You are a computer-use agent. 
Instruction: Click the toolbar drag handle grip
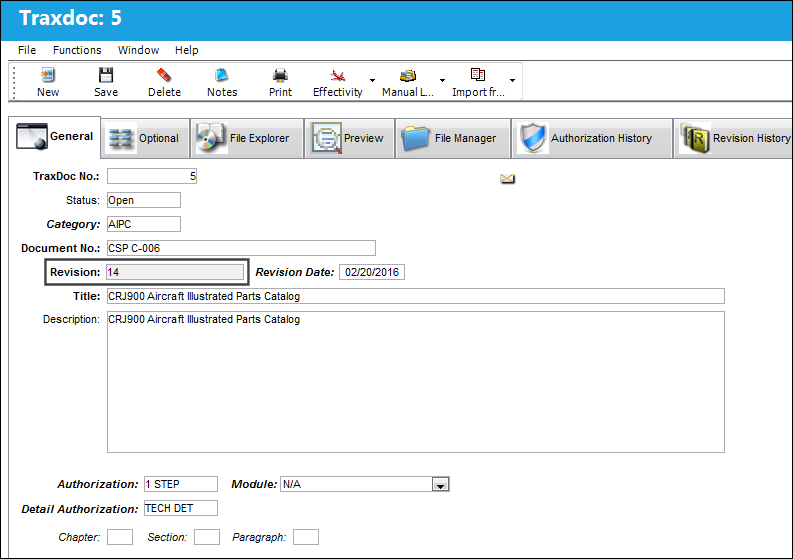14,82
